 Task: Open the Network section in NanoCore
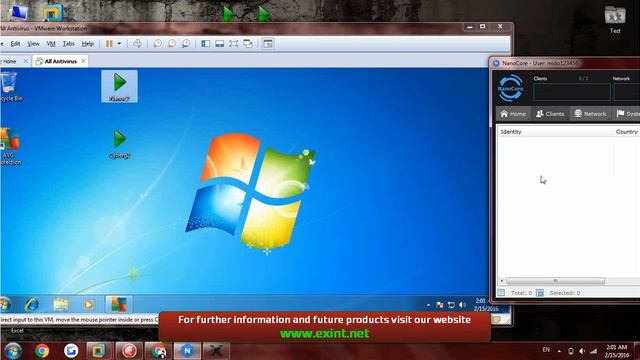point(590,114)
